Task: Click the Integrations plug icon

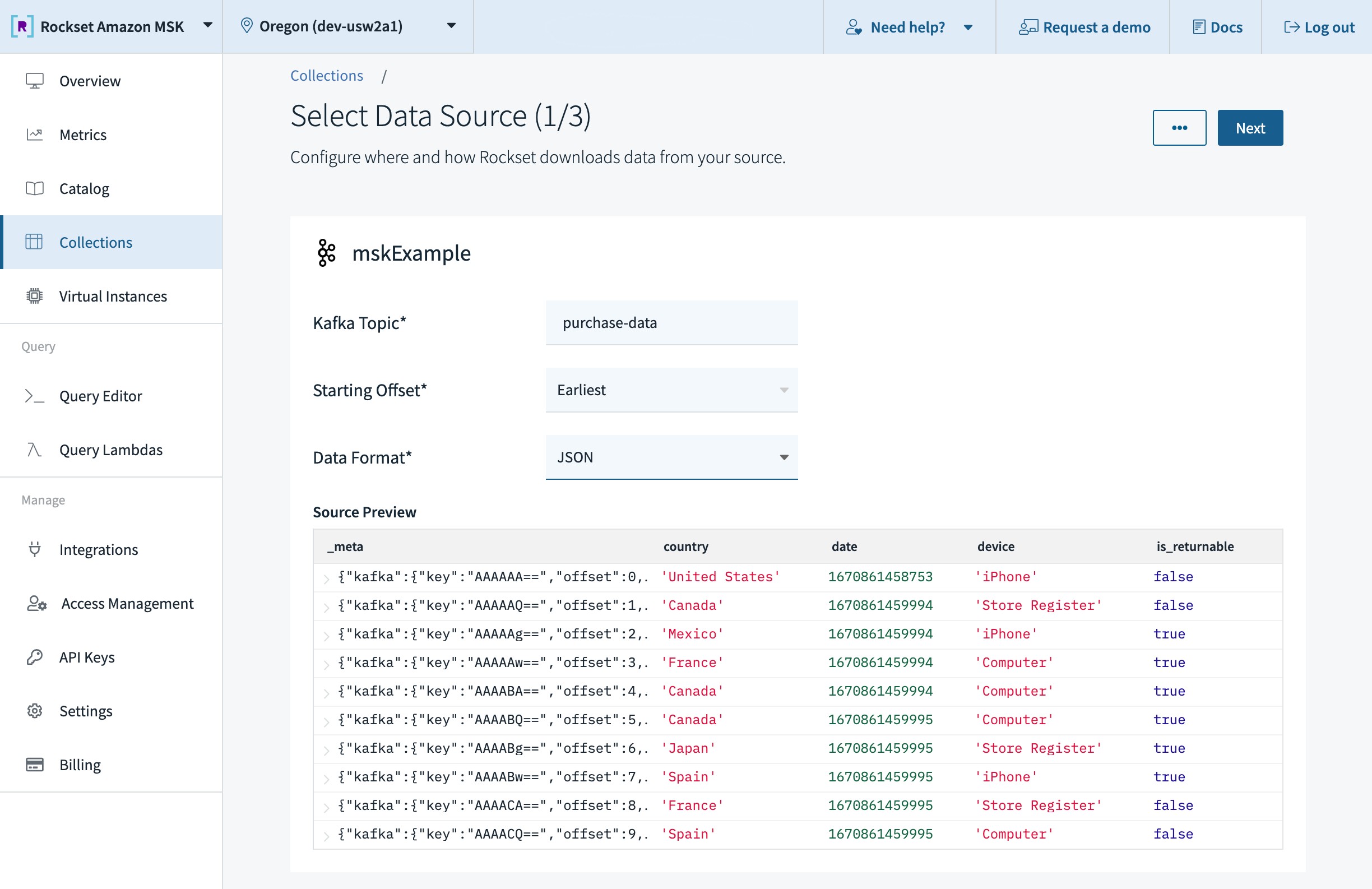Action: click(35, 549)
